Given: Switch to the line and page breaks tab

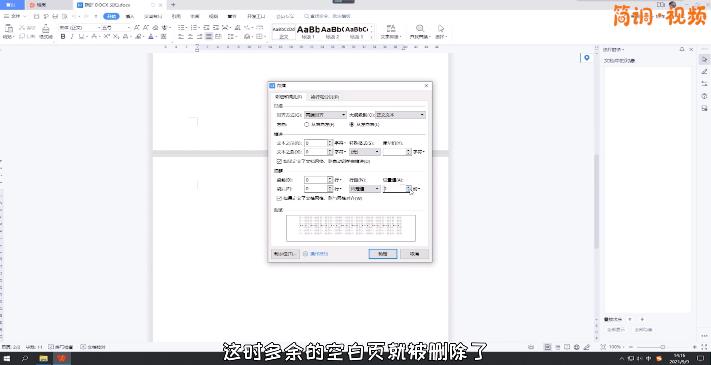Looking at the screenshot, I should click(325, 97).
